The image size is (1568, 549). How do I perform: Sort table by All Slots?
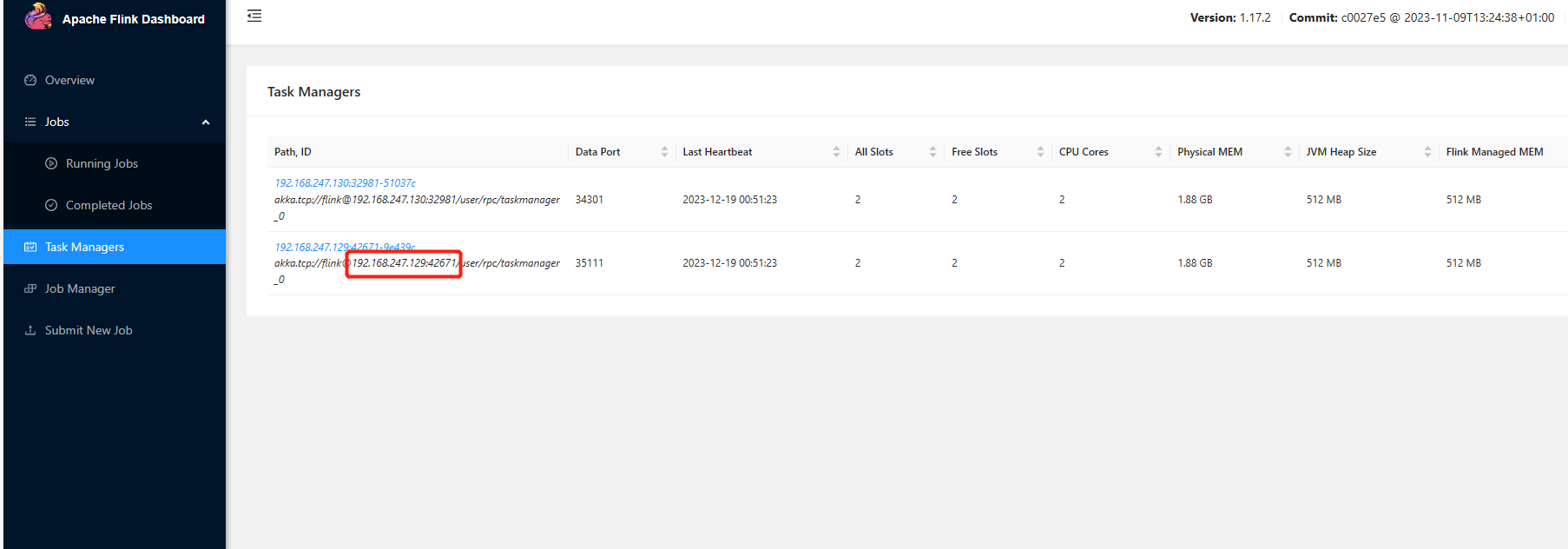[932, 152]
